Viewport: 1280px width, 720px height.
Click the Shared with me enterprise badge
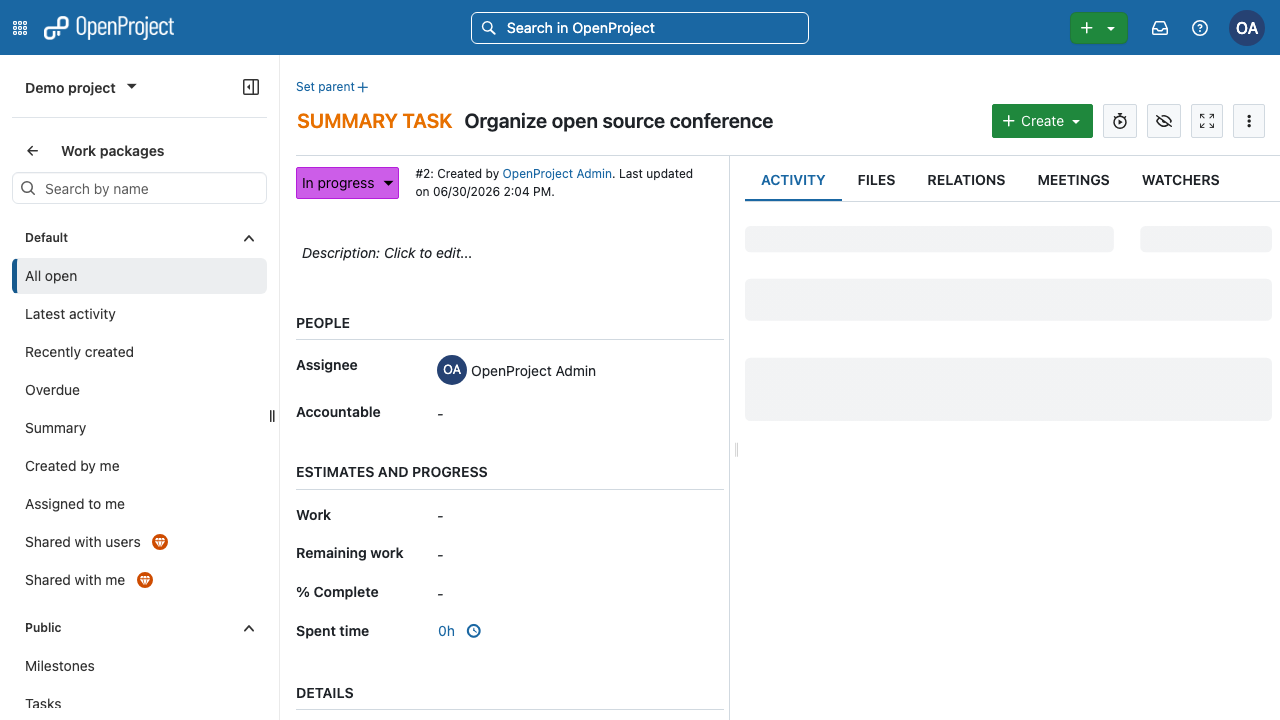coord(145,580)
